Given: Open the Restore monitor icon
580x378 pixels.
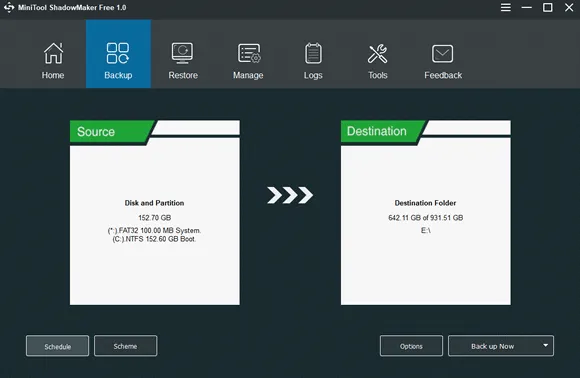Looking at the screenshot, I should pos(182,53).
